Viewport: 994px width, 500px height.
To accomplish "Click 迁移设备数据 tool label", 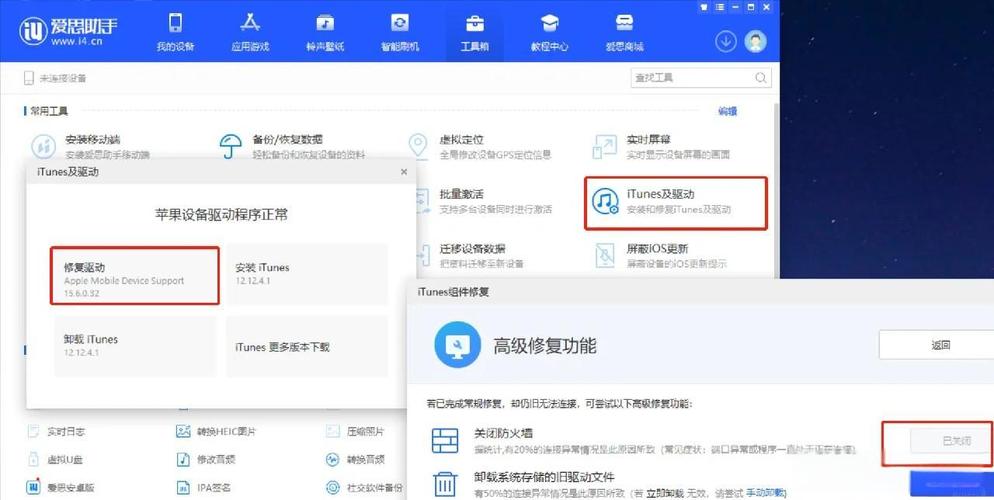I will [x=472, y=248].
